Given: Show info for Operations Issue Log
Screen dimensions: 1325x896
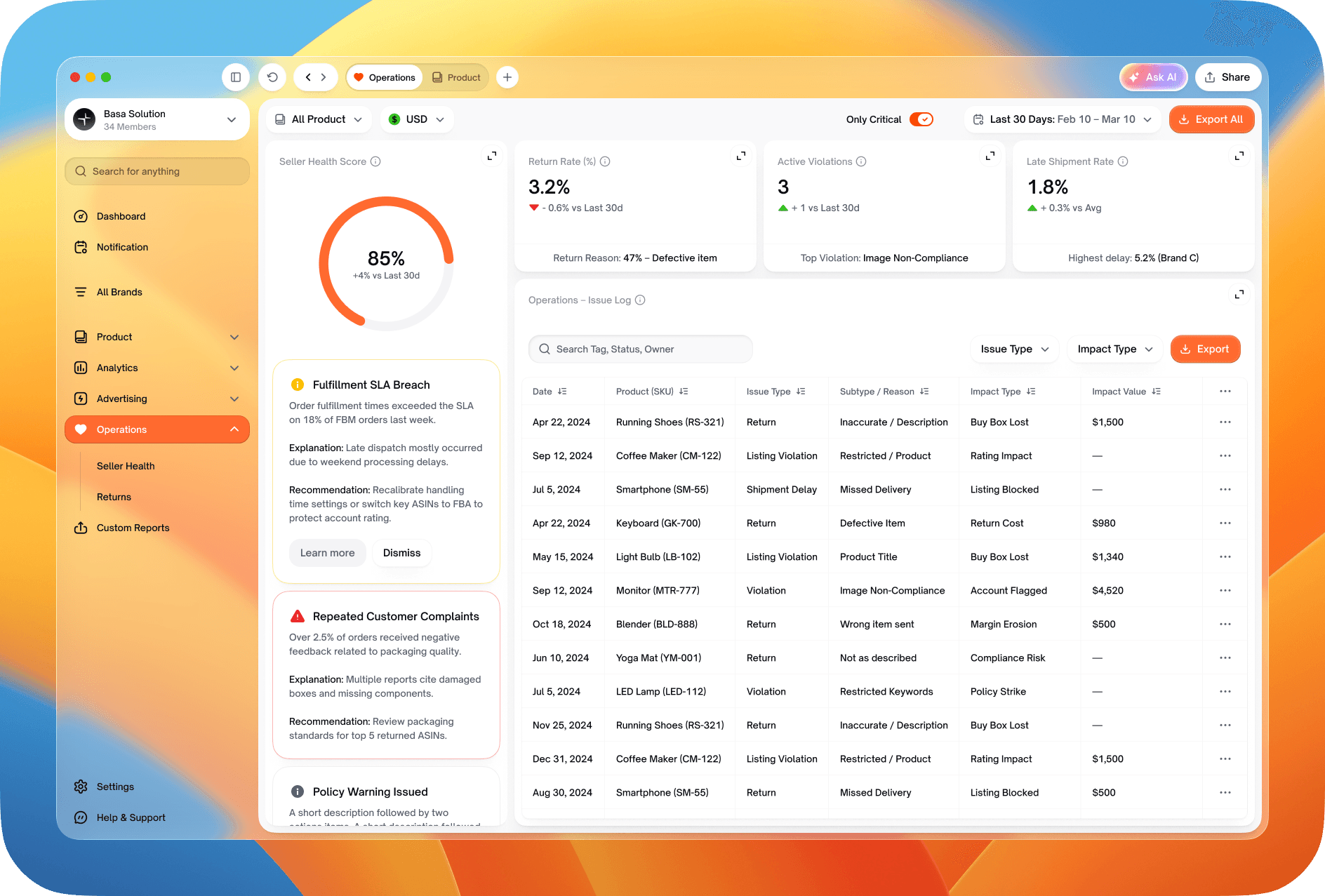Looking at the screenshot, I should coord(640,300).
